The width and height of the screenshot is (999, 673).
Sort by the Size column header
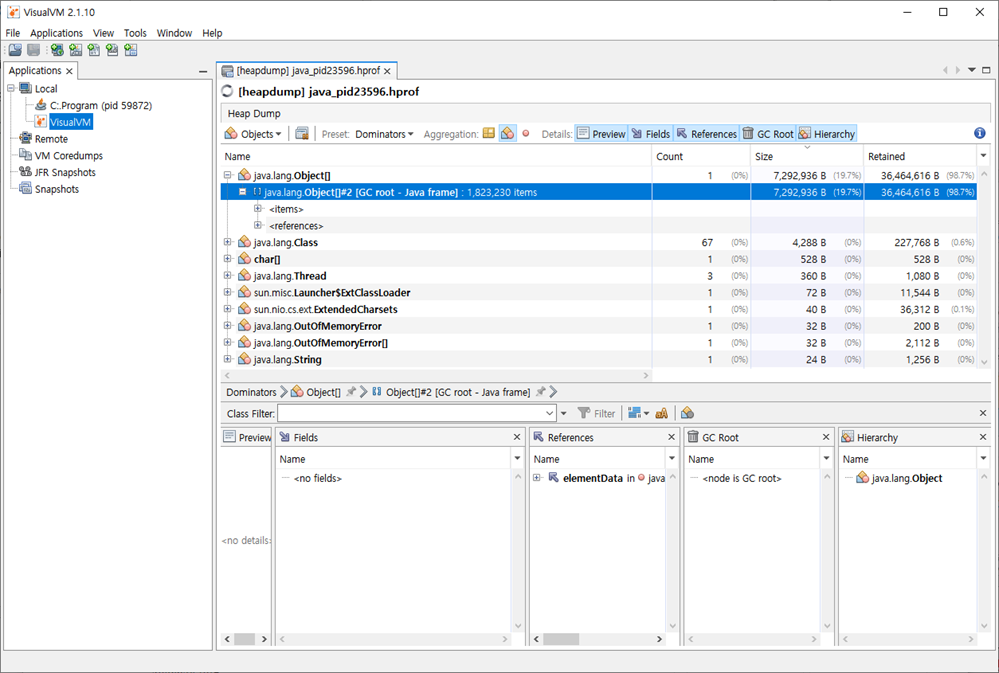click(807, 156)
